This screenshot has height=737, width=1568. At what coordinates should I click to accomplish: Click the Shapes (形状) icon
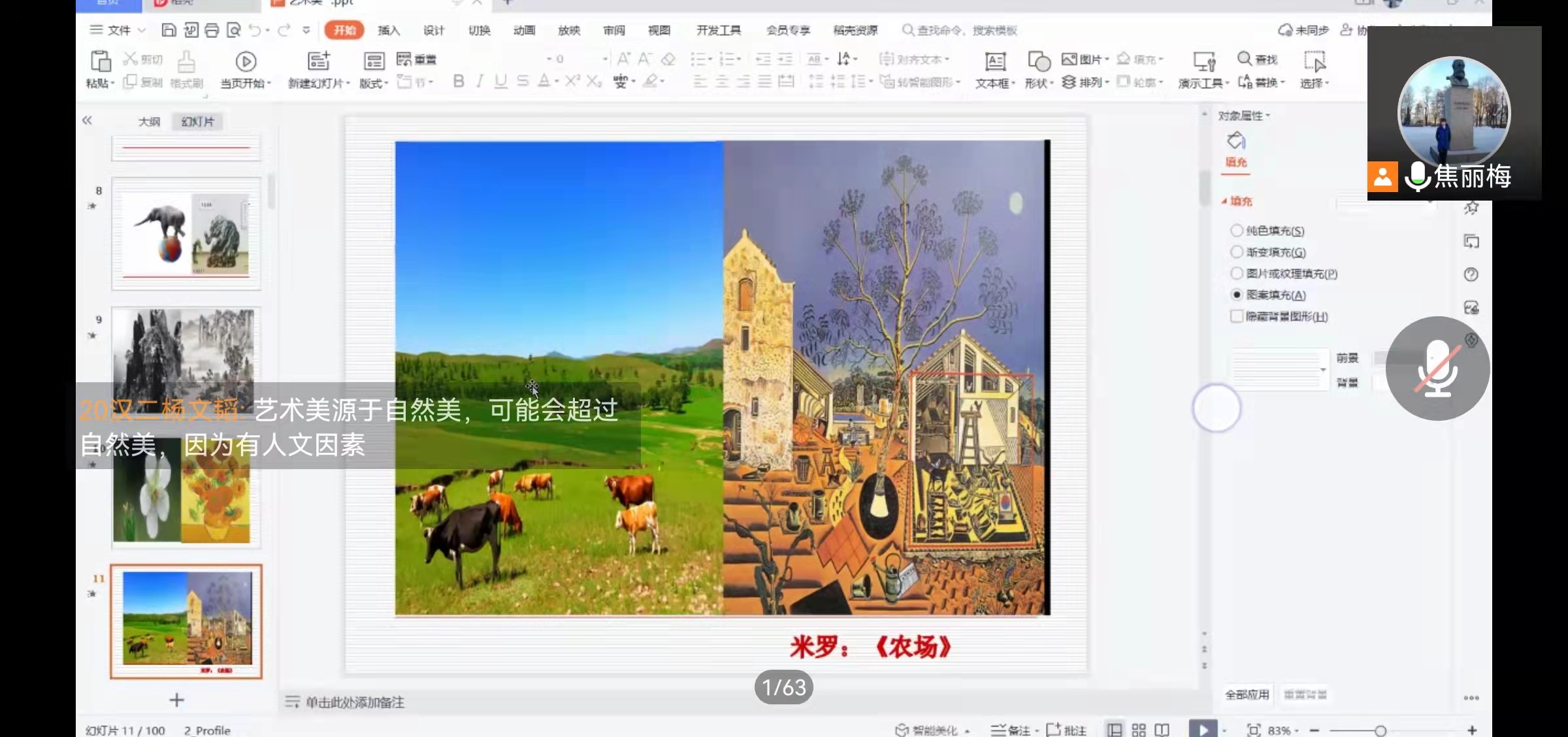pos(1039,61)
